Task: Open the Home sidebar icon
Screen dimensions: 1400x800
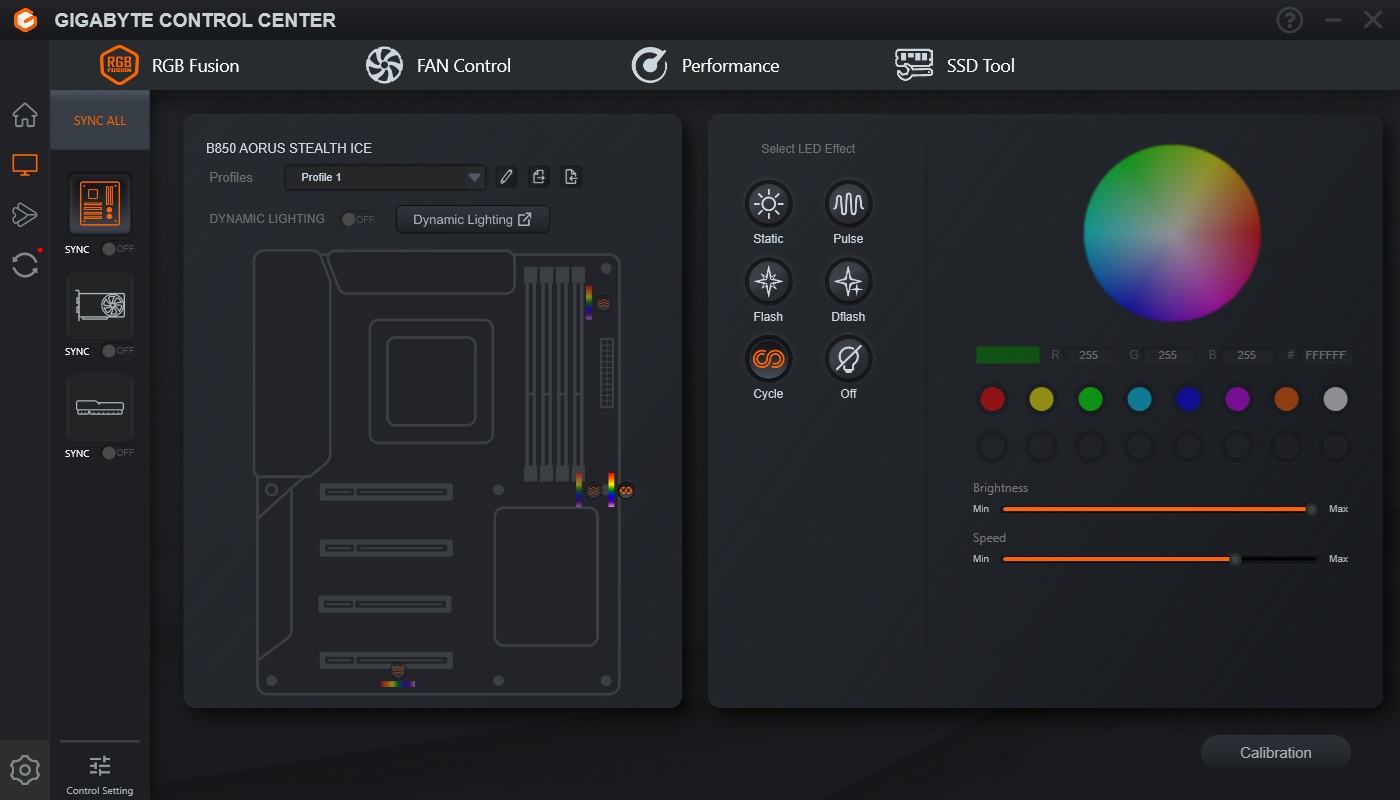Action: pos(25,115)
